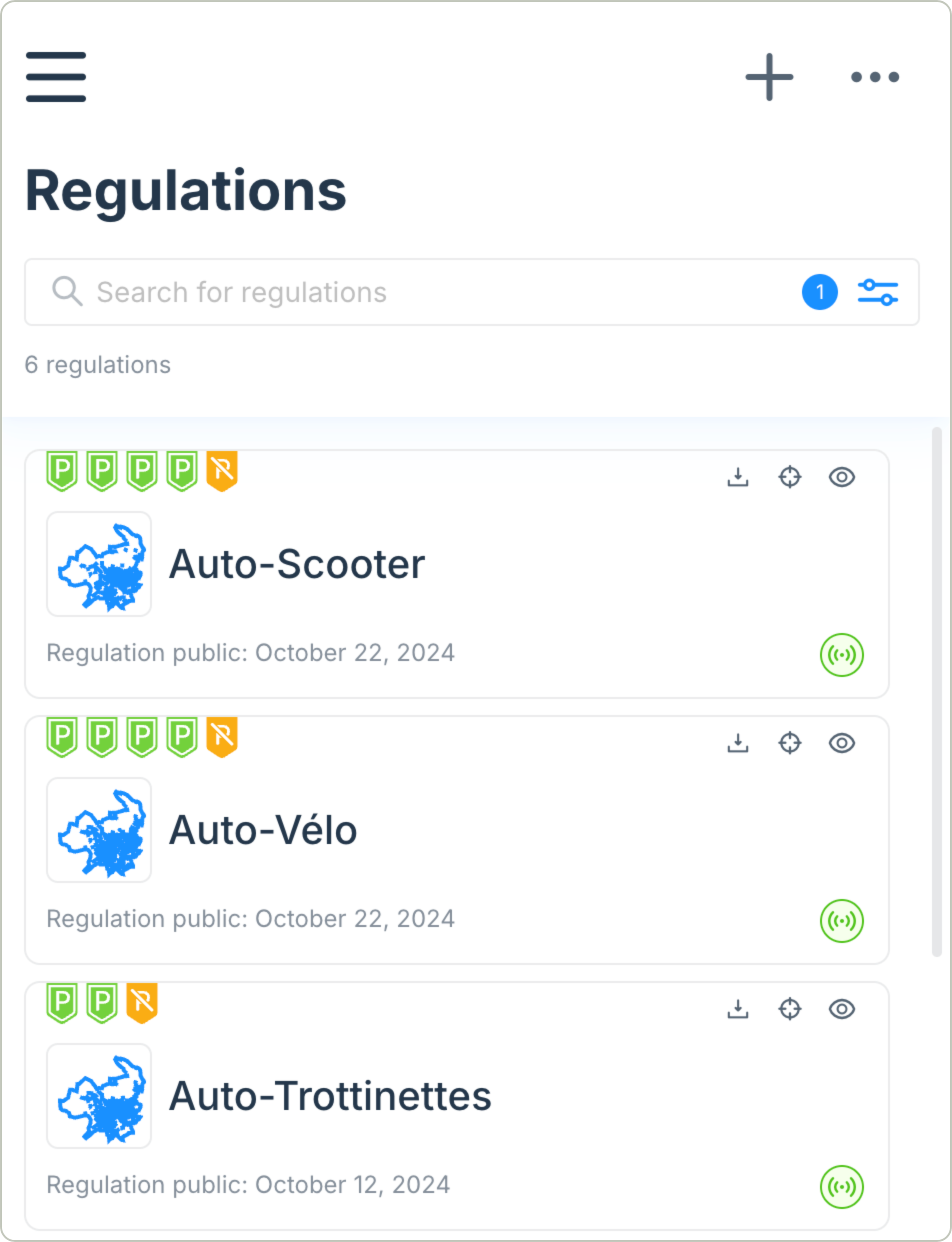Open the Auto-Scooter regulation title

[x=297, y=564]
